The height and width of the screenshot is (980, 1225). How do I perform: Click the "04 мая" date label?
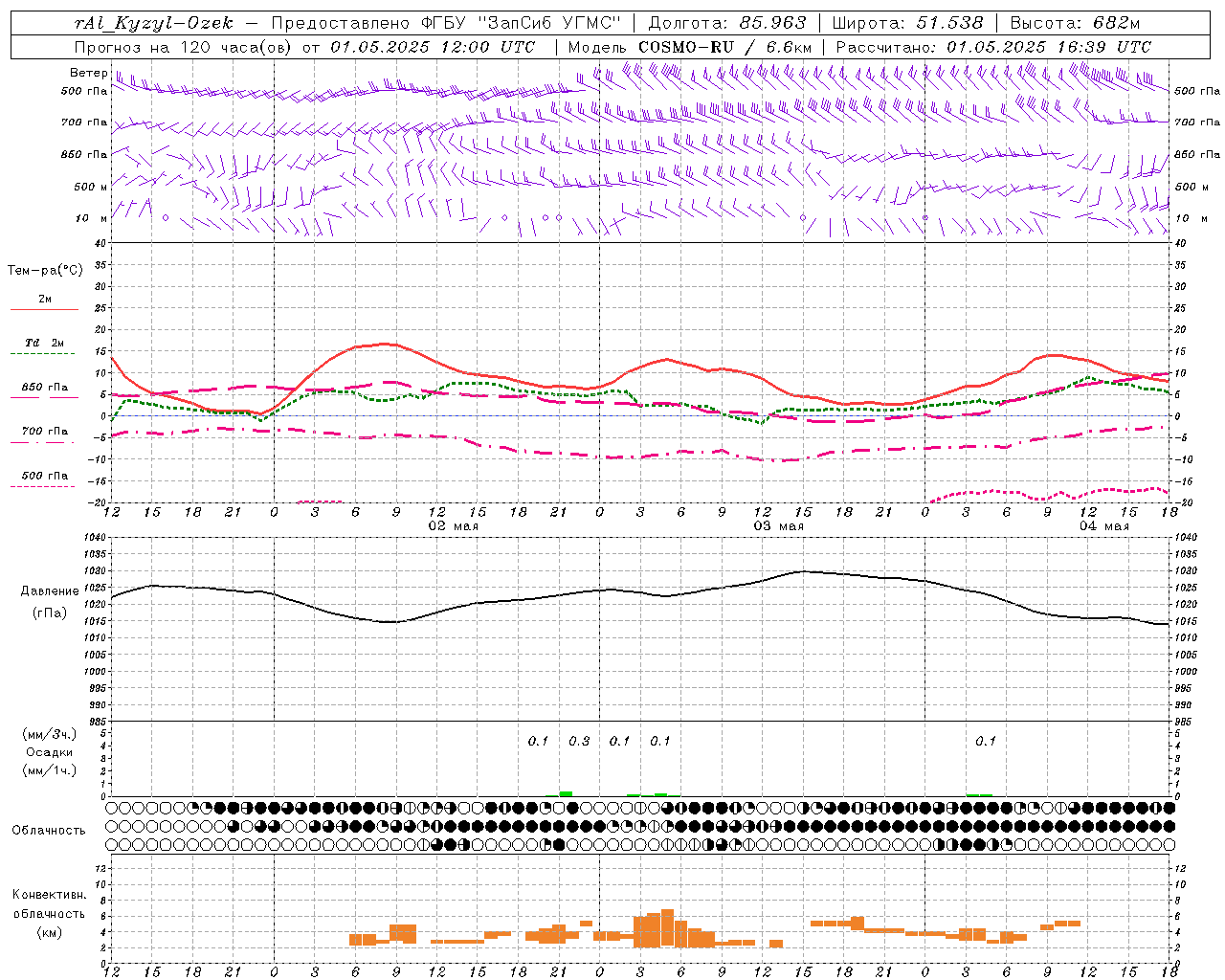(x=1104, y=526)
